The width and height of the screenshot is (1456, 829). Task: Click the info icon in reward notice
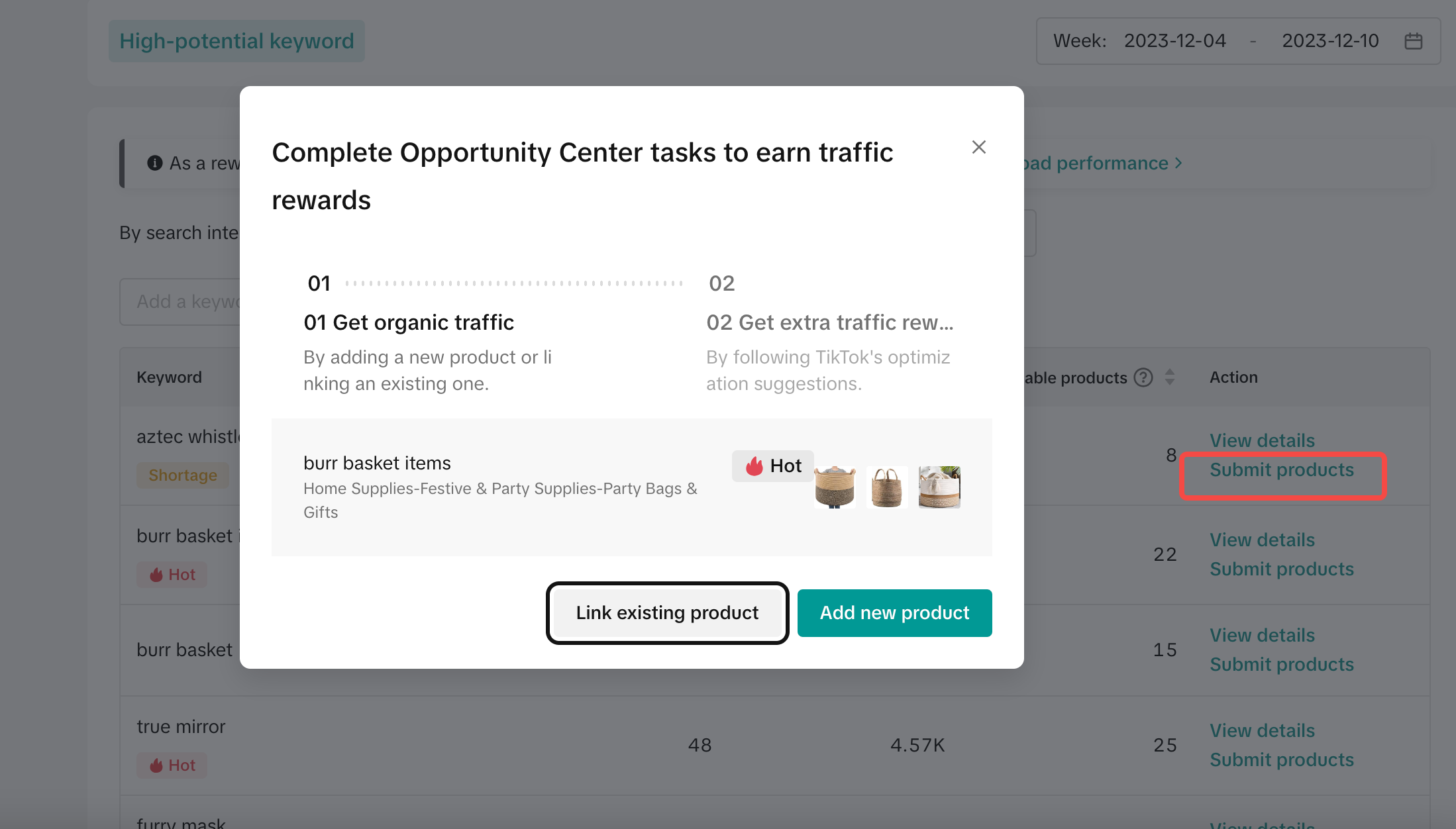(x=155, y=163)
